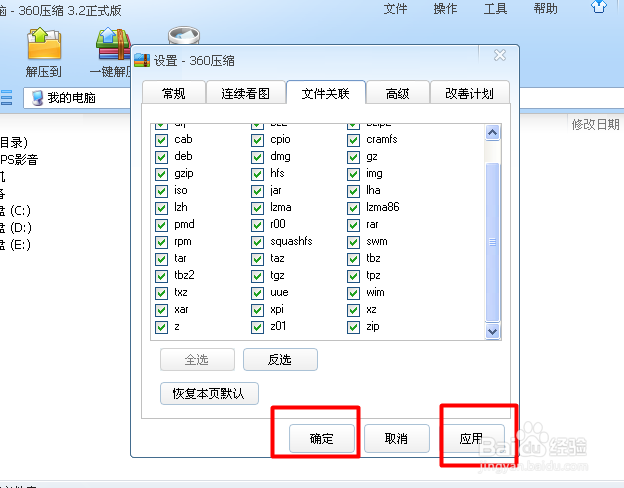Toggle the gzip checkbox
Screen dimensions: 624x488
[161, 174]
